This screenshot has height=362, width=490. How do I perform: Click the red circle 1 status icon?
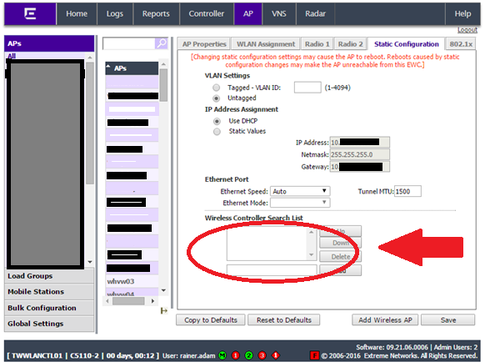(x=236, y=355)
